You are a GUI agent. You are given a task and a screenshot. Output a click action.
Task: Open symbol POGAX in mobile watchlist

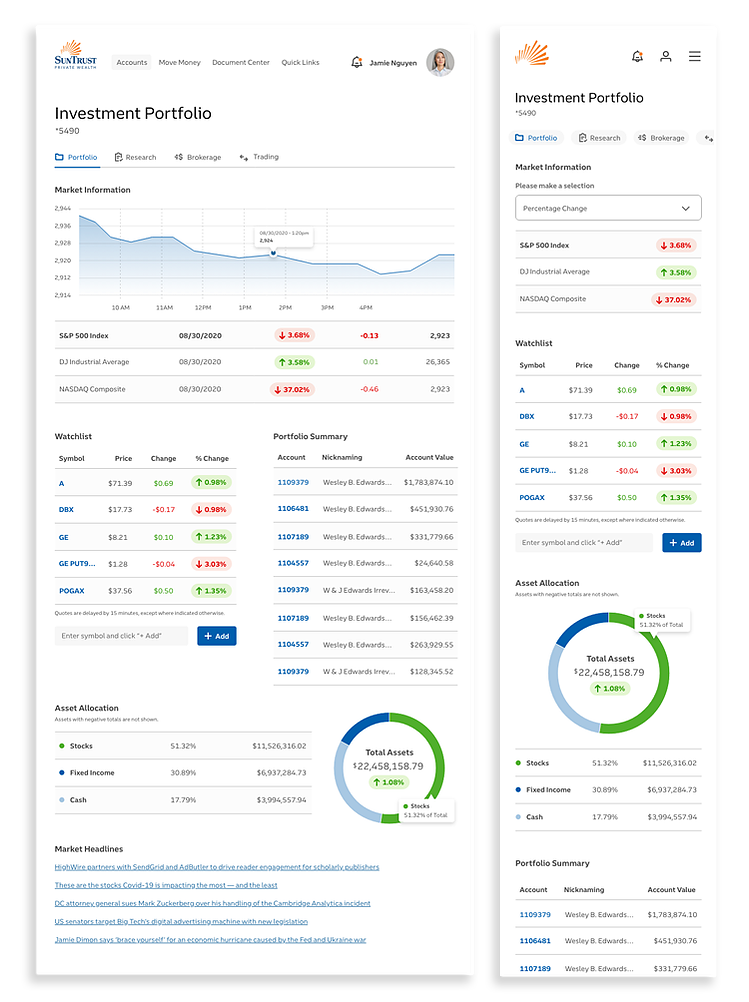pos(532,498)
